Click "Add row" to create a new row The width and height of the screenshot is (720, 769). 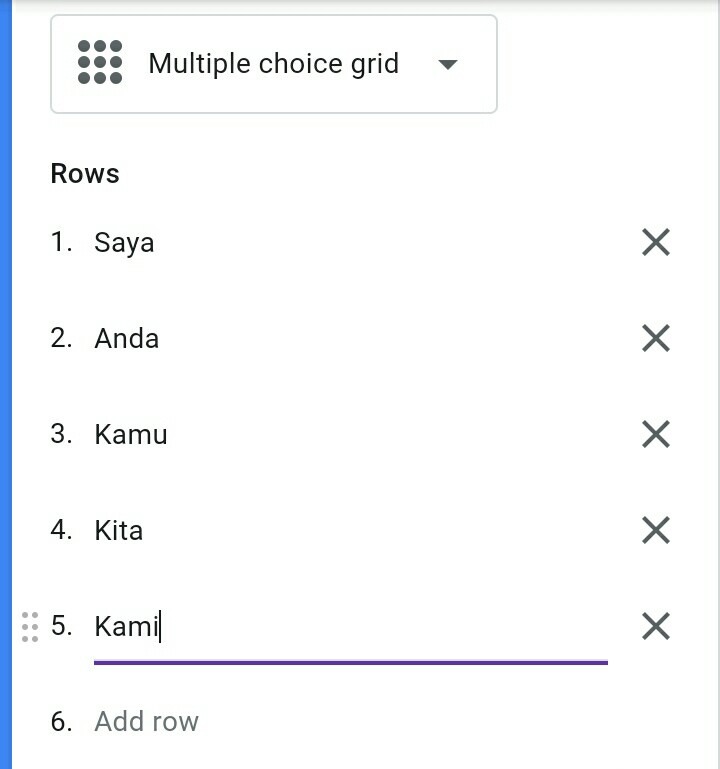[x=147, y=722]
